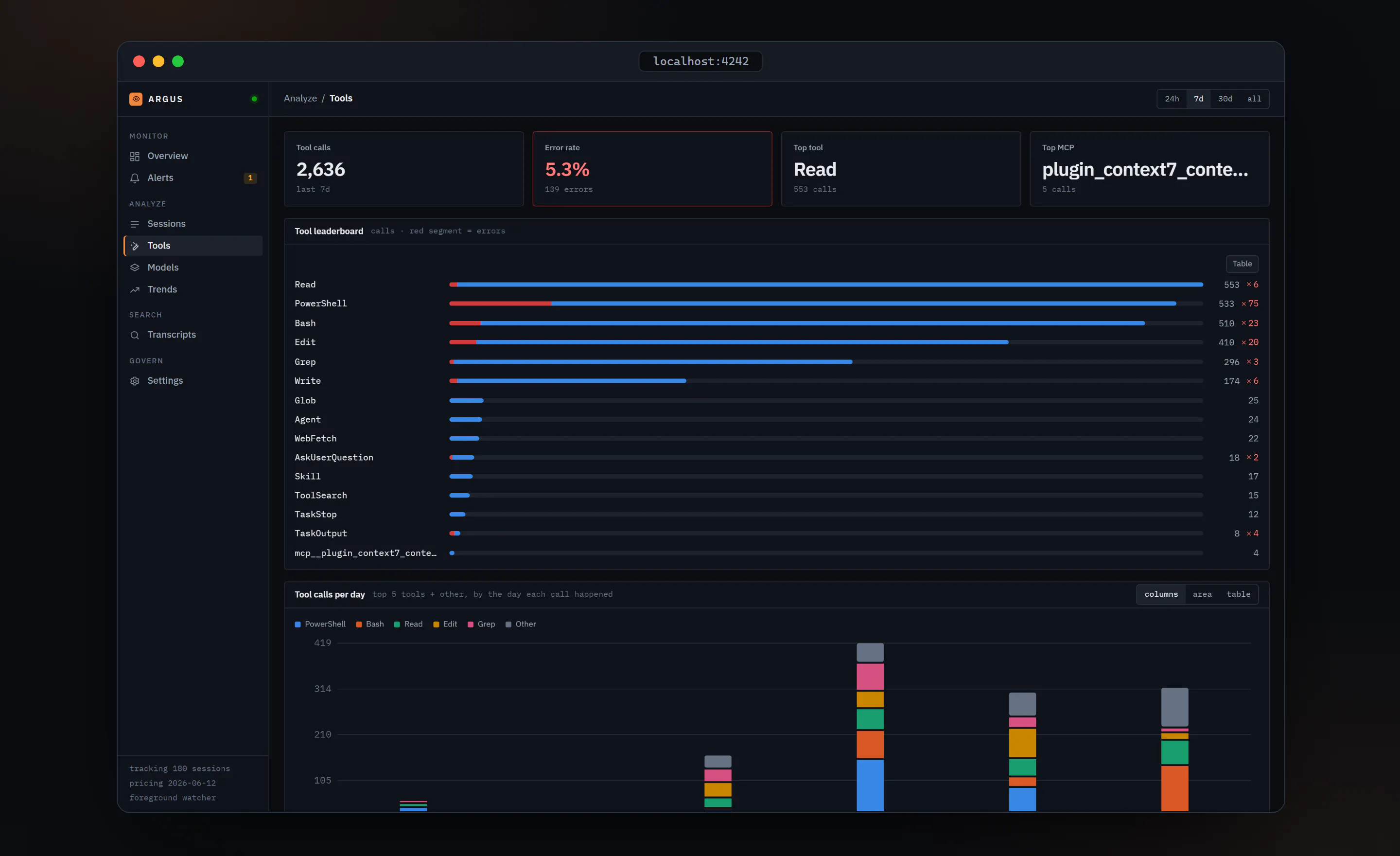Click the Models layers icon
1400x856 pixels.
pos(135,267)
